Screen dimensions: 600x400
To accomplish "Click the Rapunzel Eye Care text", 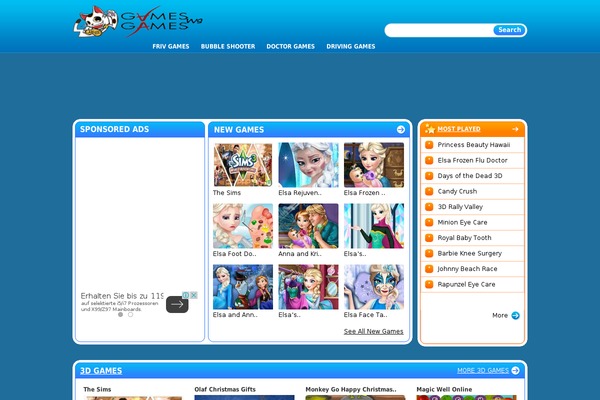I will pyautogui.click(x=466, y=284).
